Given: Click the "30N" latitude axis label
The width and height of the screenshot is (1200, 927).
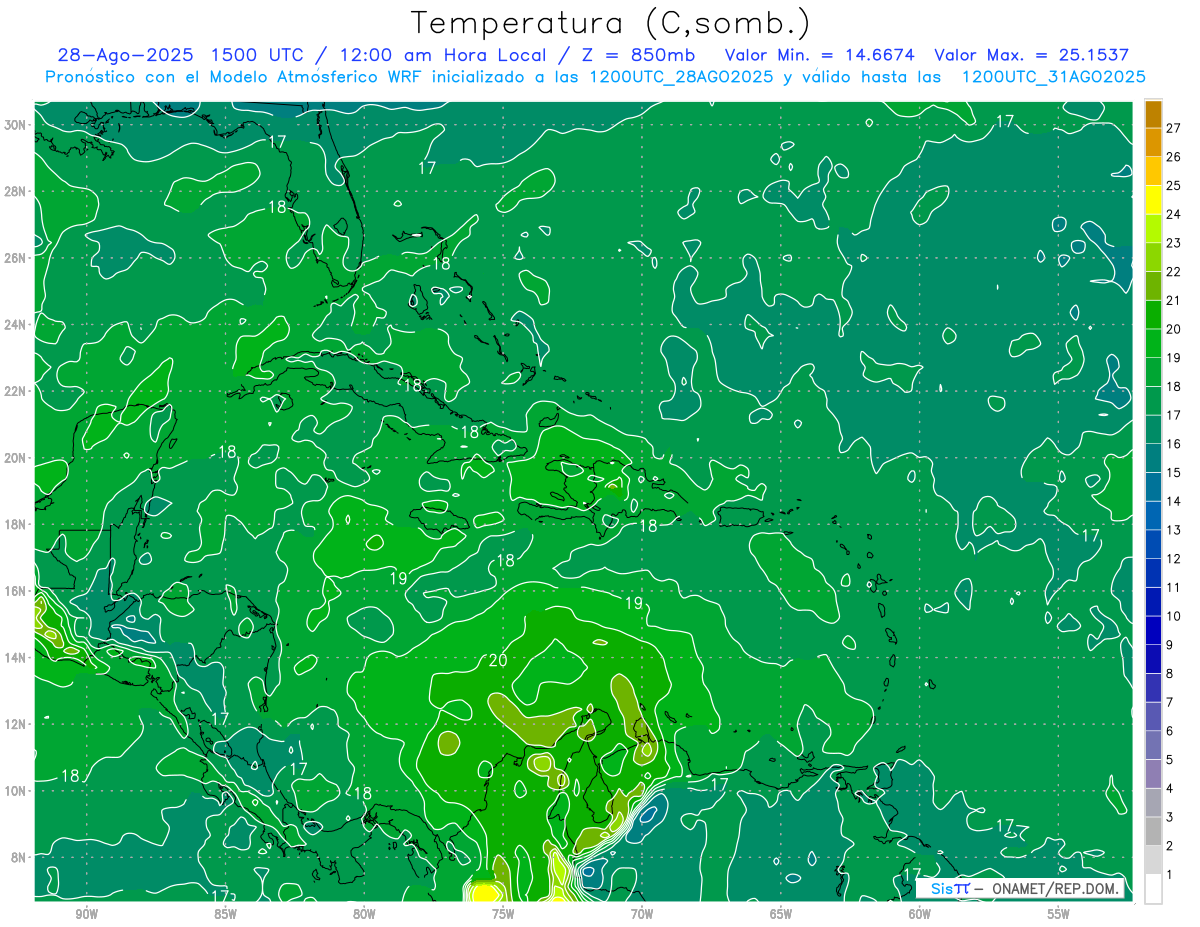Looking at the screenshot, I should click(x=15, y=125).
